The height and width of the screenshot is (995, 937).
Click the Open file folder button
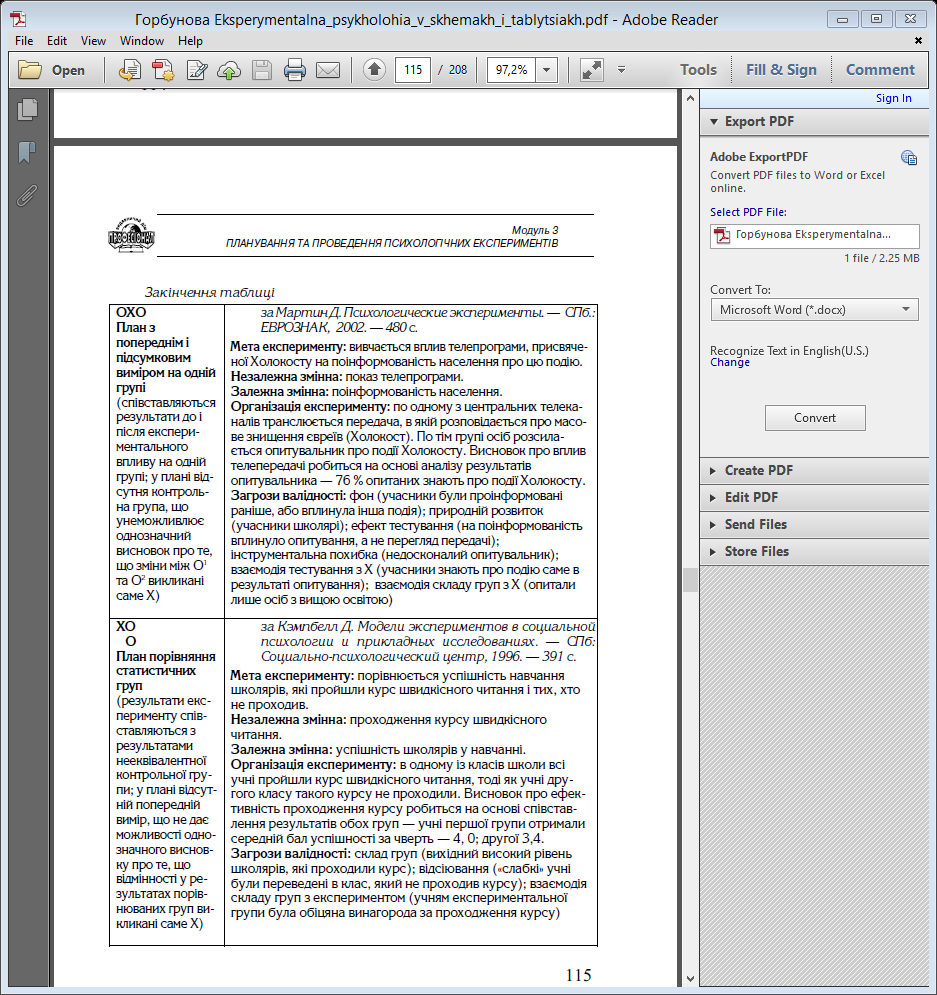coord(52,70)
